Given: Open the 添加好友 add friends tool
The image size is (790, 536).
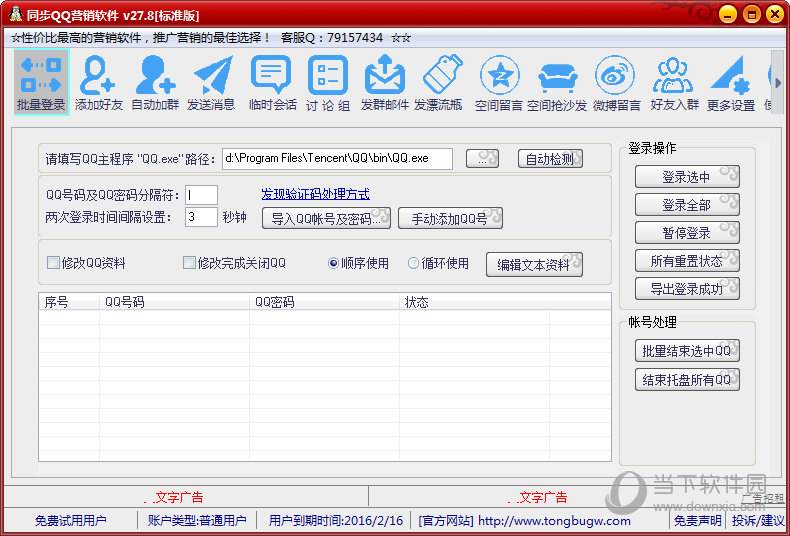Looking at the screenshot, I should 99,82.
